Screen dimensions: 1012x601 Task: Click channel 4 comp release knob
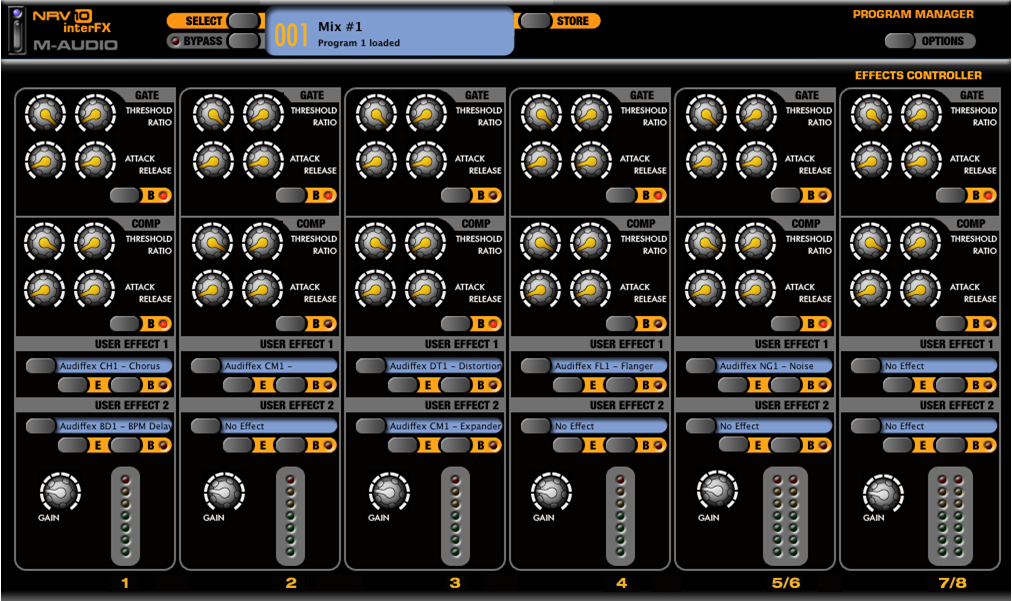pyautogui.click(x=591, y=289)
